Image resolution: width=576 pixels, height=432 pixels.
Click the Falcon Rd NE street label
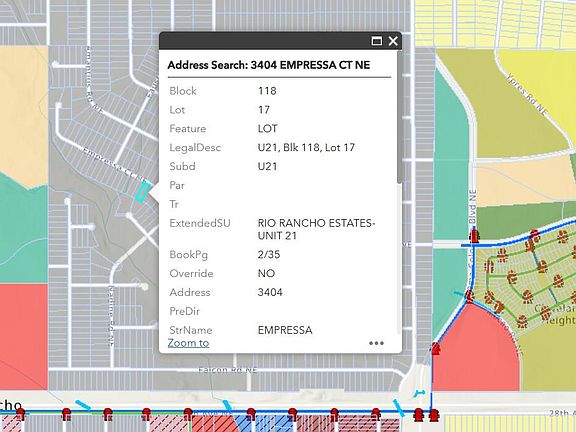pos(228,370)
